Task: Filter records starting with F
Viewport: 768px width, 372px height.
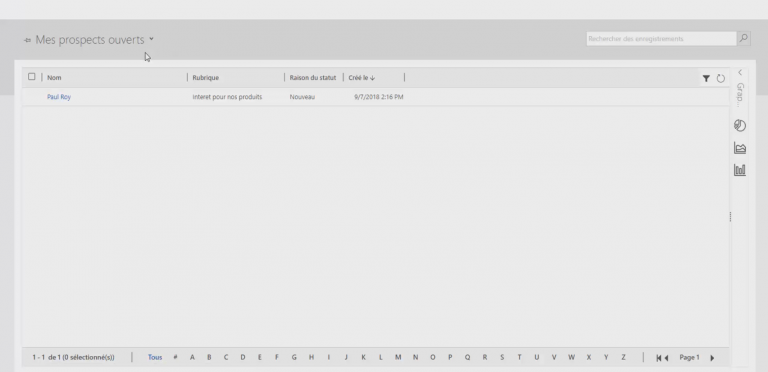Action: (x=277, y=357)
